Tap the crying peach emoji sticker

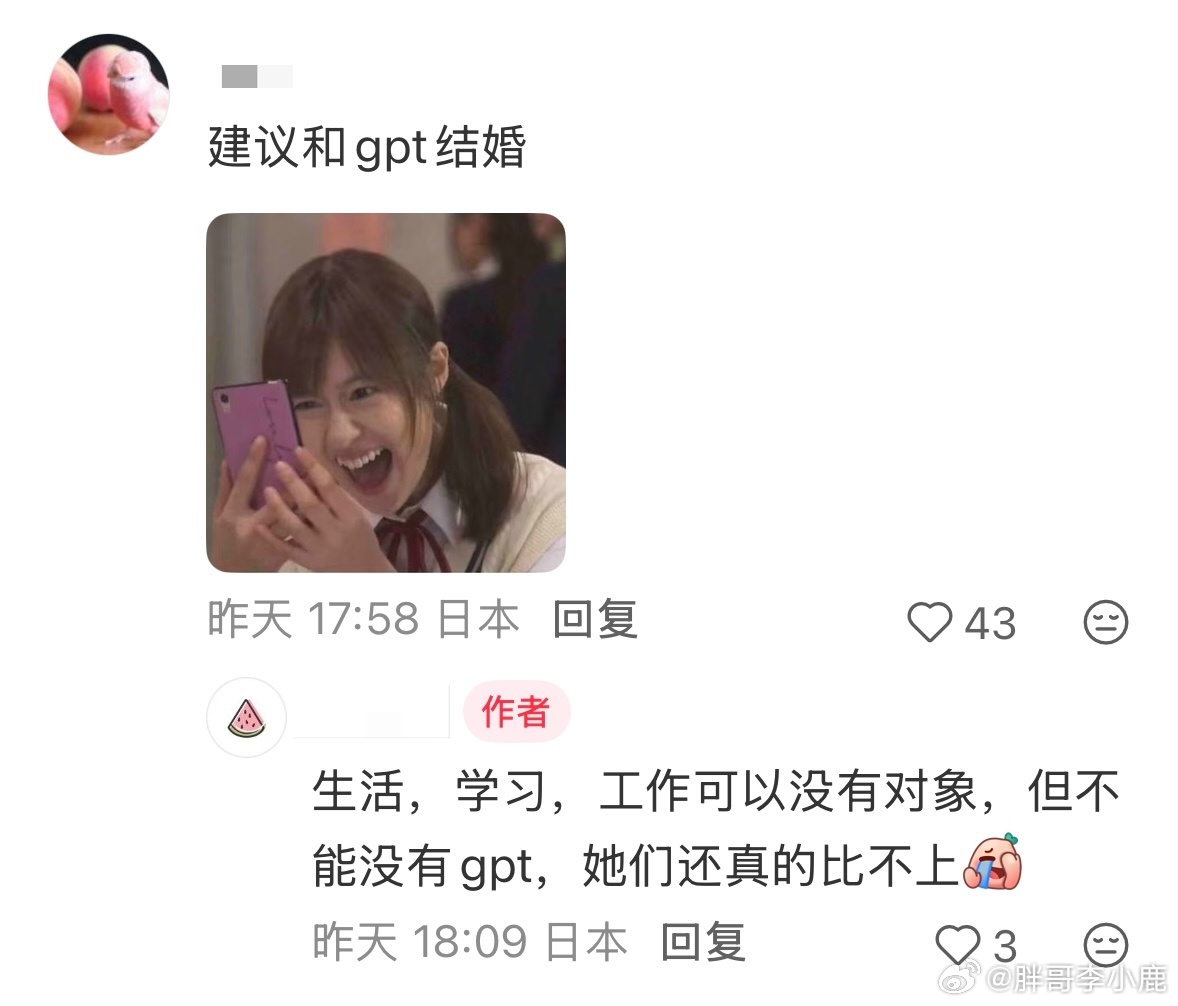[992, 862]
